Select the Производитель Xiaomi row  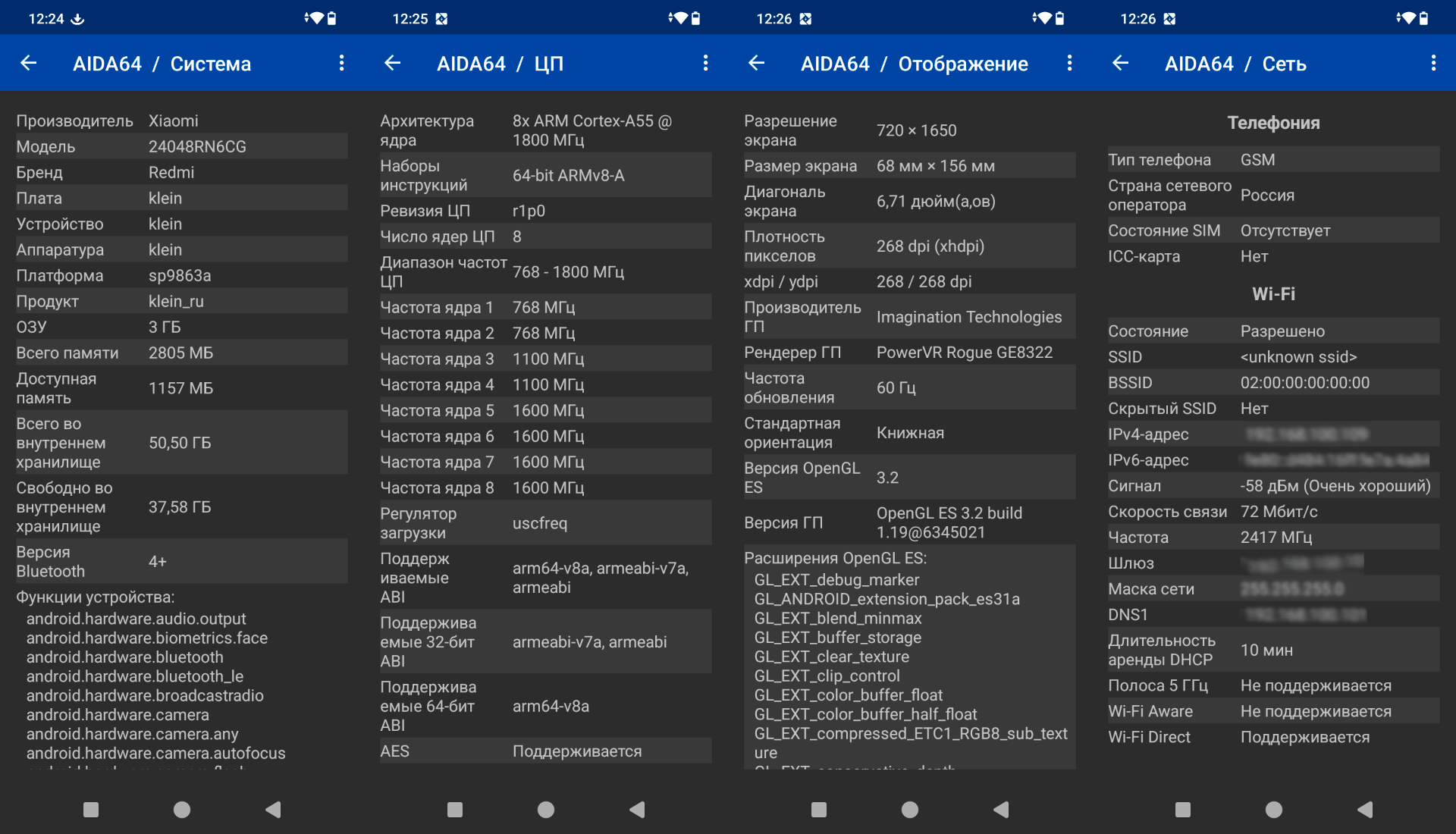(x=182, y=121)
